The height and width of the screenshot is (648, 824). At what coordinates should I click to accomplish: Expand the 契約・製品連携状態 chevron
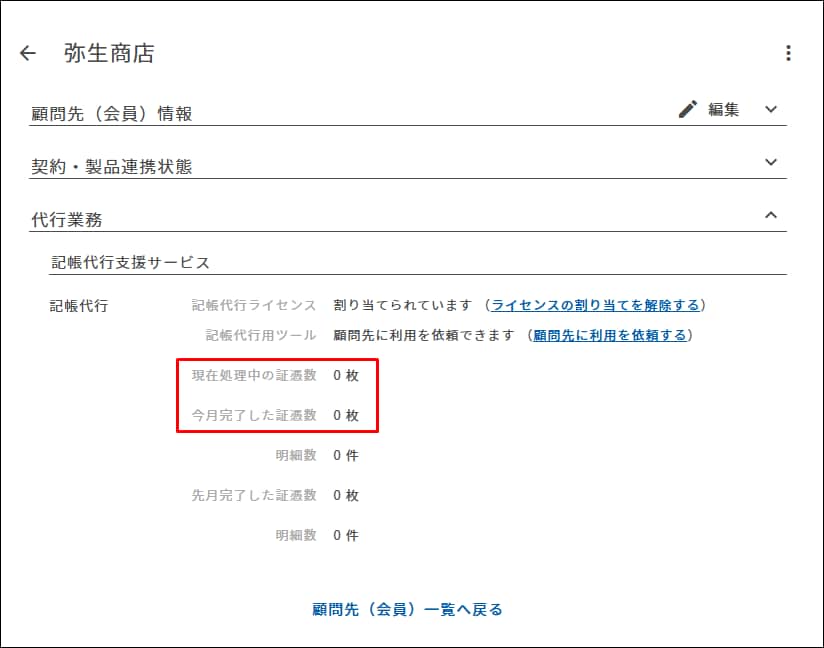coord(770,162)
